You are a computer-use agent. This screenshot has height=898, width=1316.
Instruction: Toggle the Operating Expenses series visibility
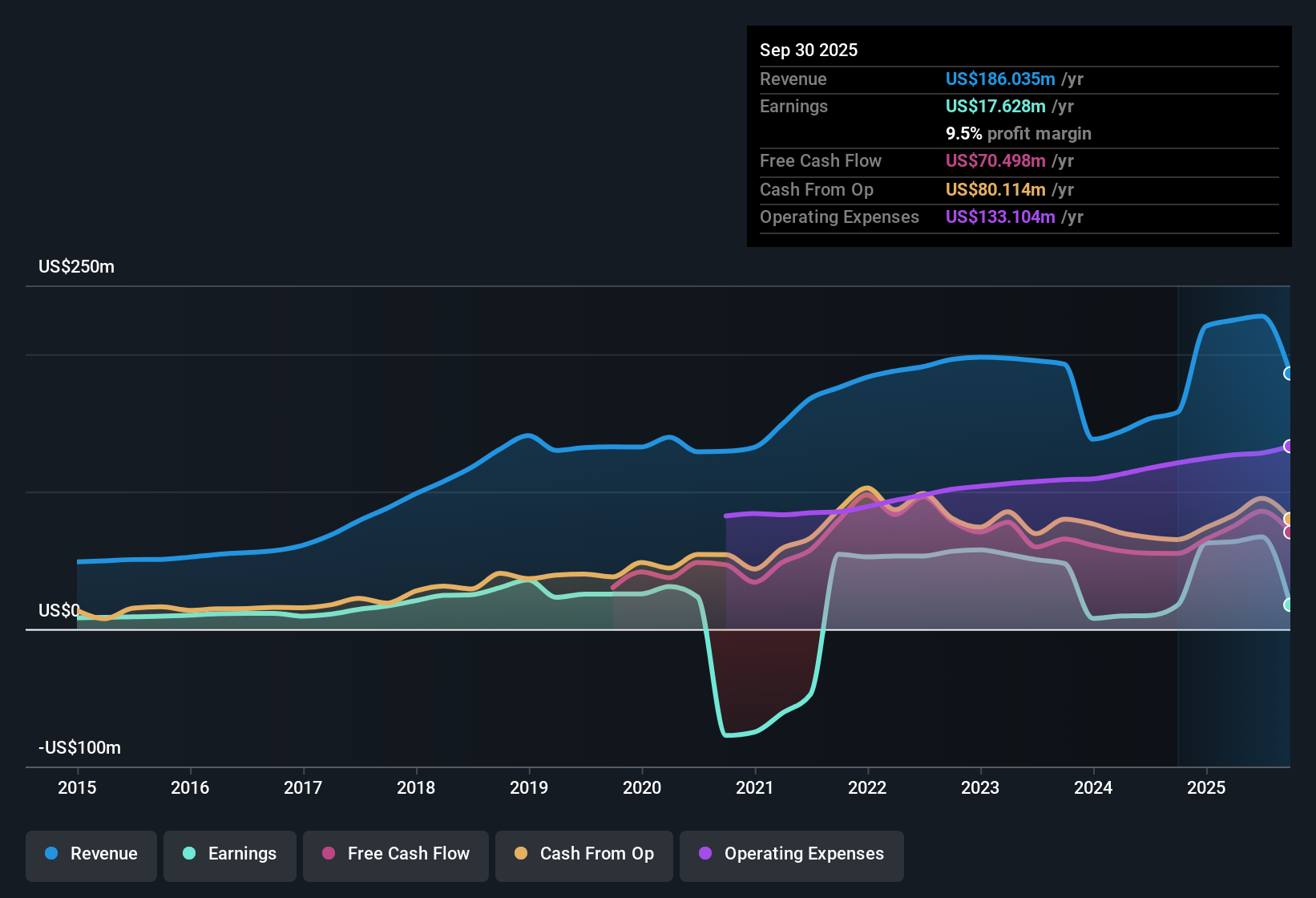pyautogui.click(x=791, y=856)
